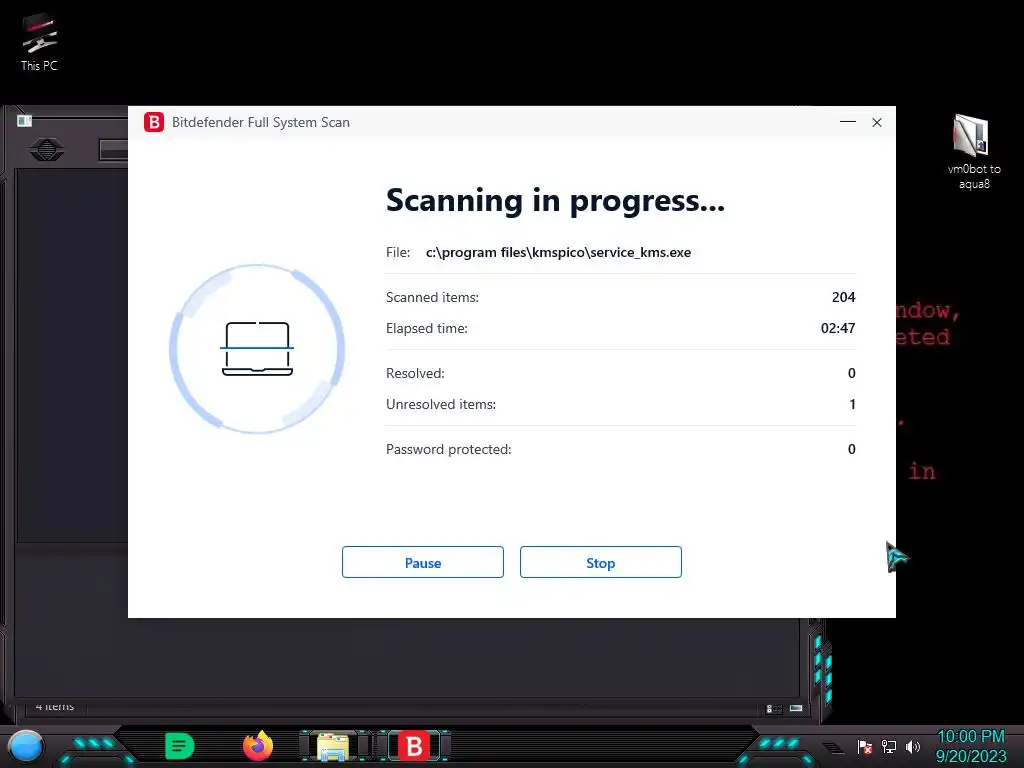Select the scanned file path service_kms.exe
1024x768 pixels.
[558, 252]
